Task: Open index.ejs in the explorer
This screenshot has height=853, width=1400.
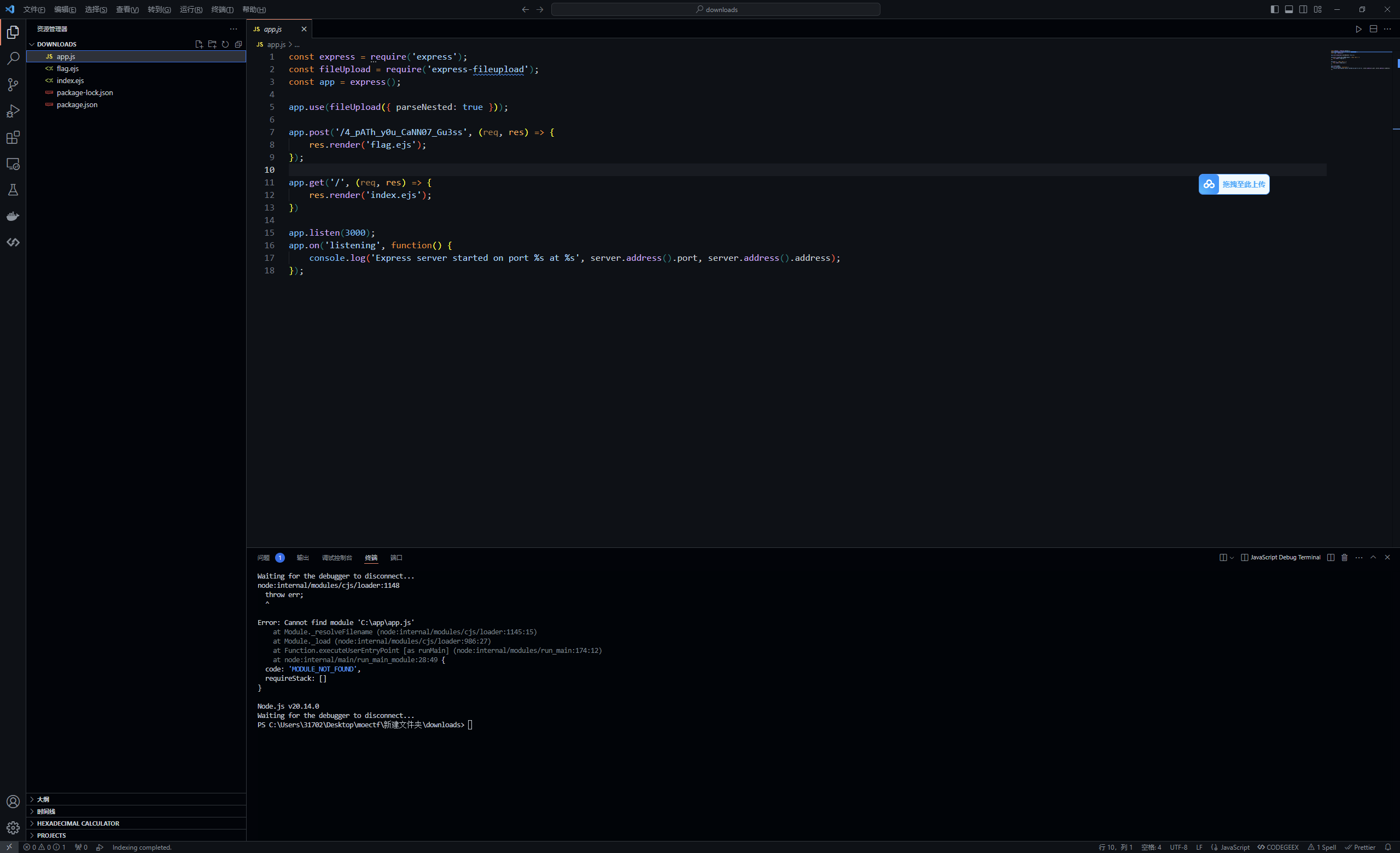Action: coord(136,80)
